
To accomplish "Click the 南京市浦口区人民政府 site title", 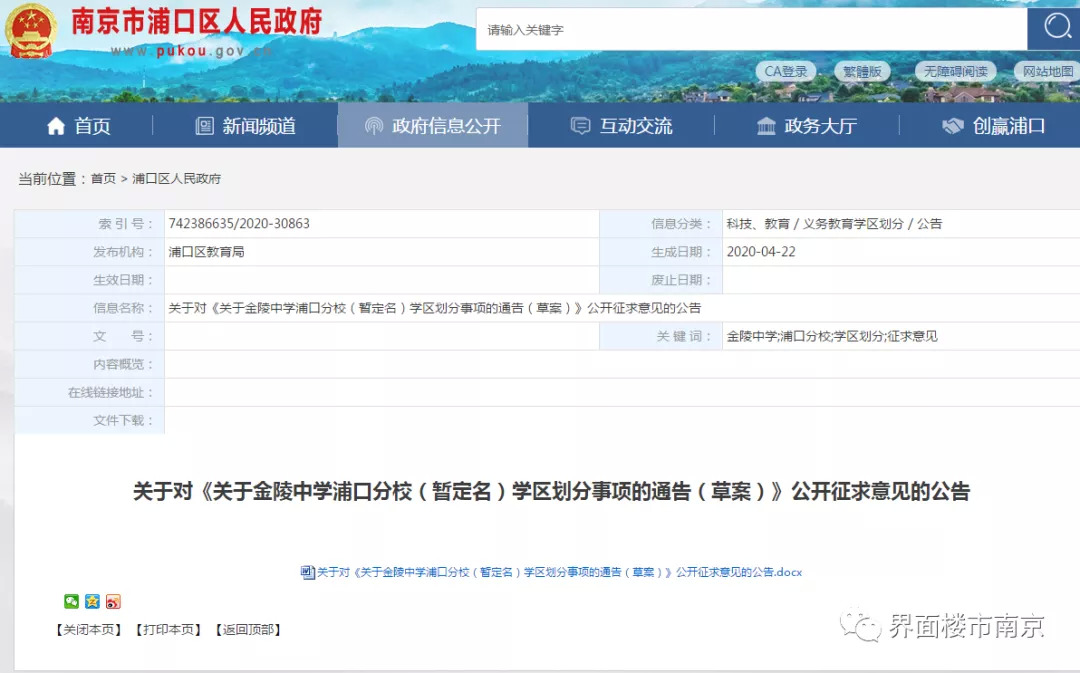I will coord(197,22).
